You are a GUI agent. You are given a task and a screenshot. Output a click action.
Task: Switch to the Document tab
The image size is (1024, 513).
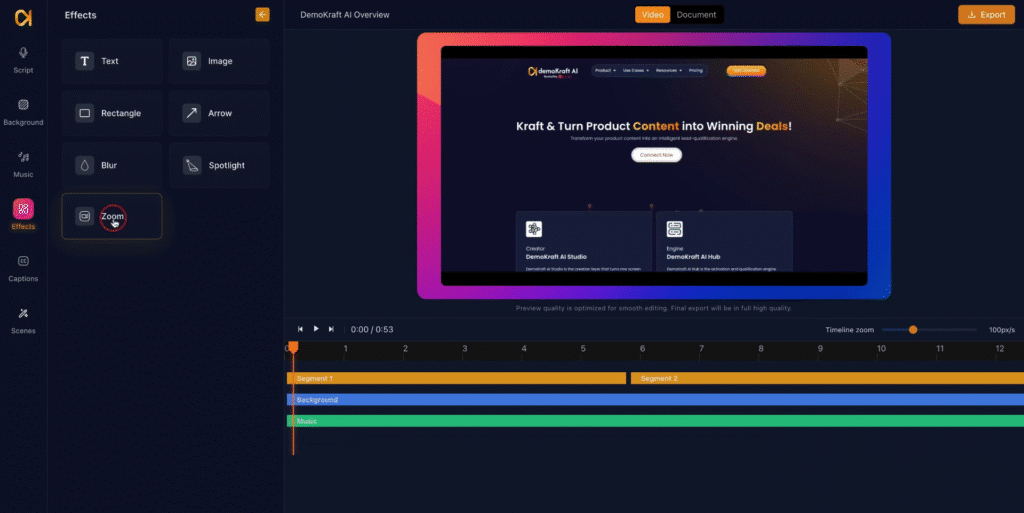point(696,15)
